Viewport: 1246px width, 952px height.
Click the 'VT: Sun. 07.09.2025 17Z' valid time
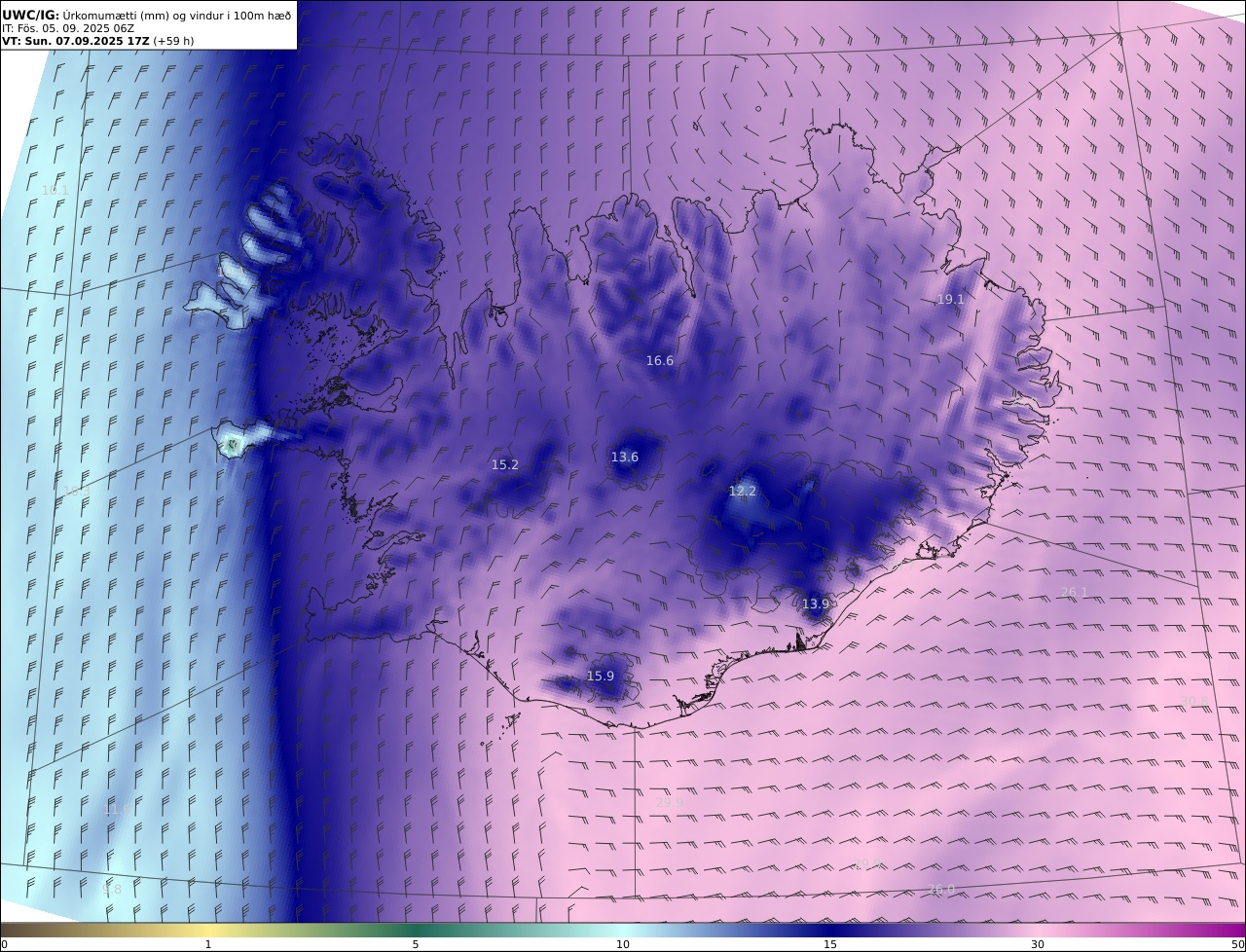click(x=75, y=41)
